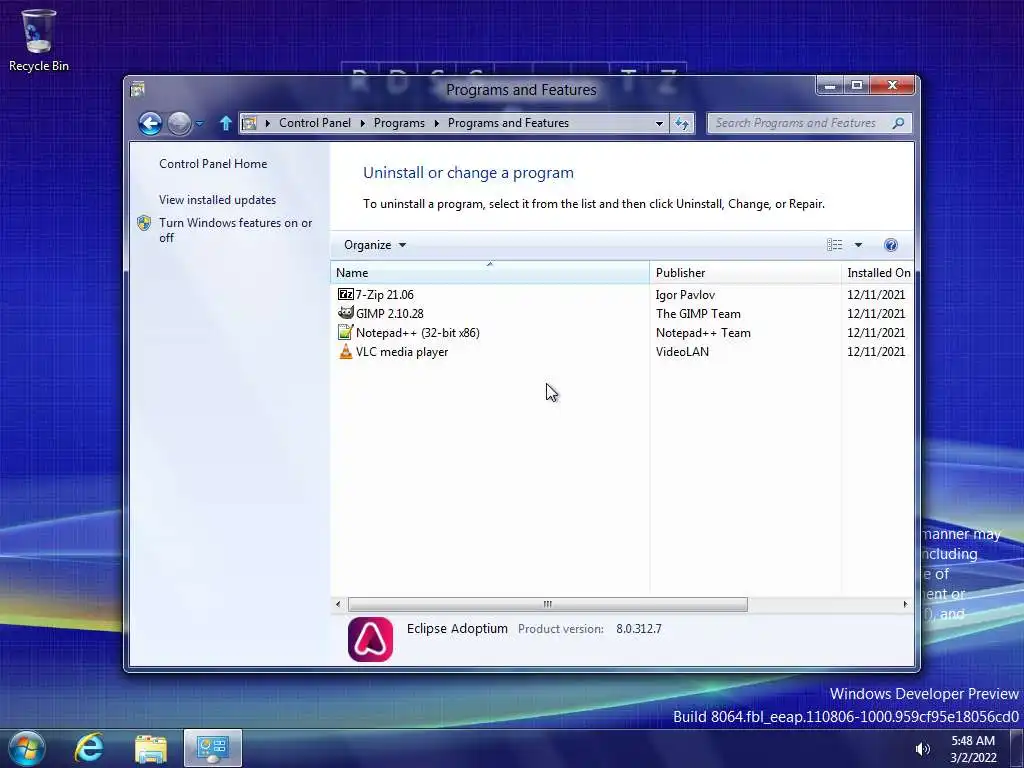This screenshot has height=768, width=1024.
Task: Sort by the Name column header
Action: click(x=490, y=273)
